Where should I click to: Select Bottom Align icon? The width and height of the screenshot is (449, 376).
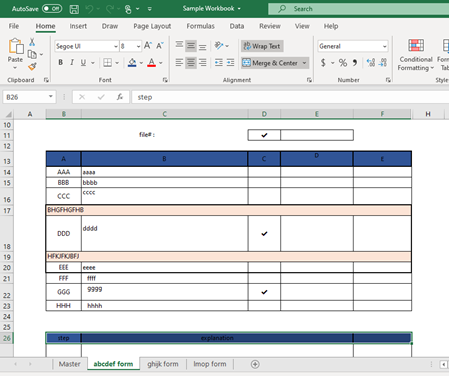202,46
